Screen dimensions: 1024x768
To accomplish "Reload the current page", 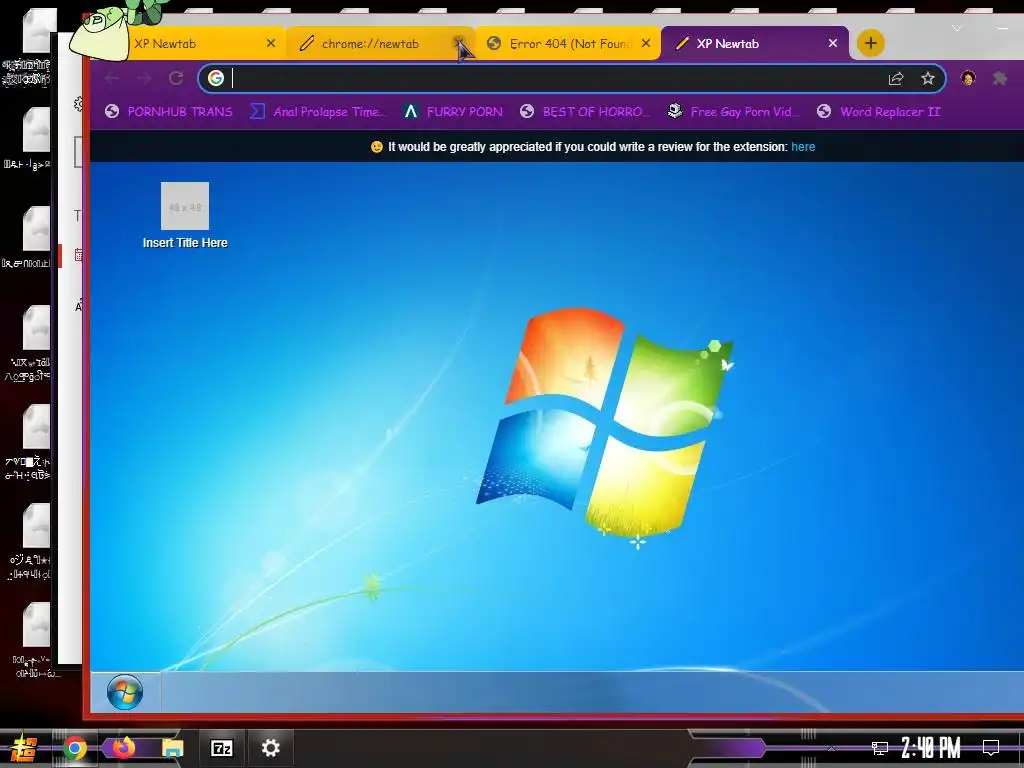I will point(176,78).
